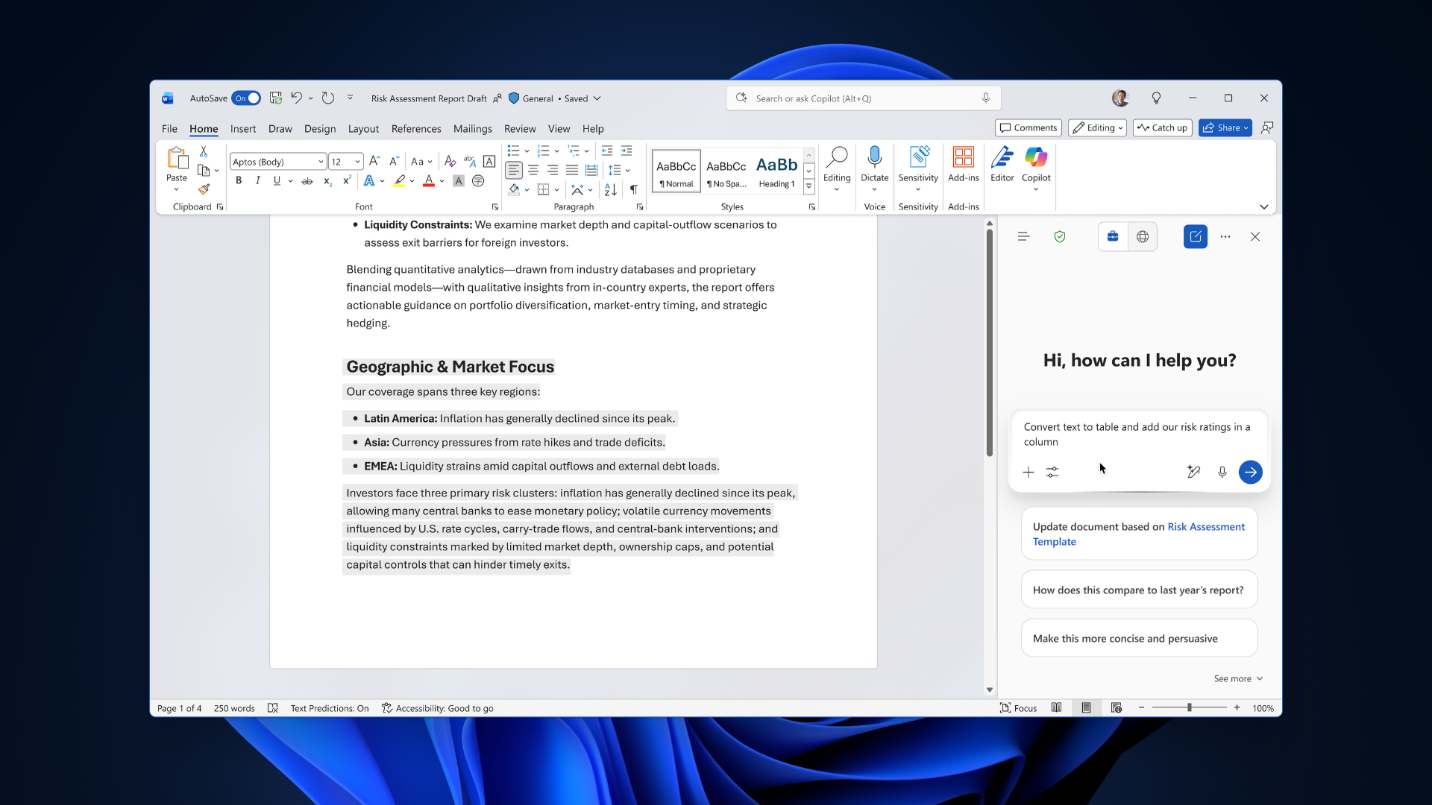Click the Format Painter brush icon

(x=204, y=189)
